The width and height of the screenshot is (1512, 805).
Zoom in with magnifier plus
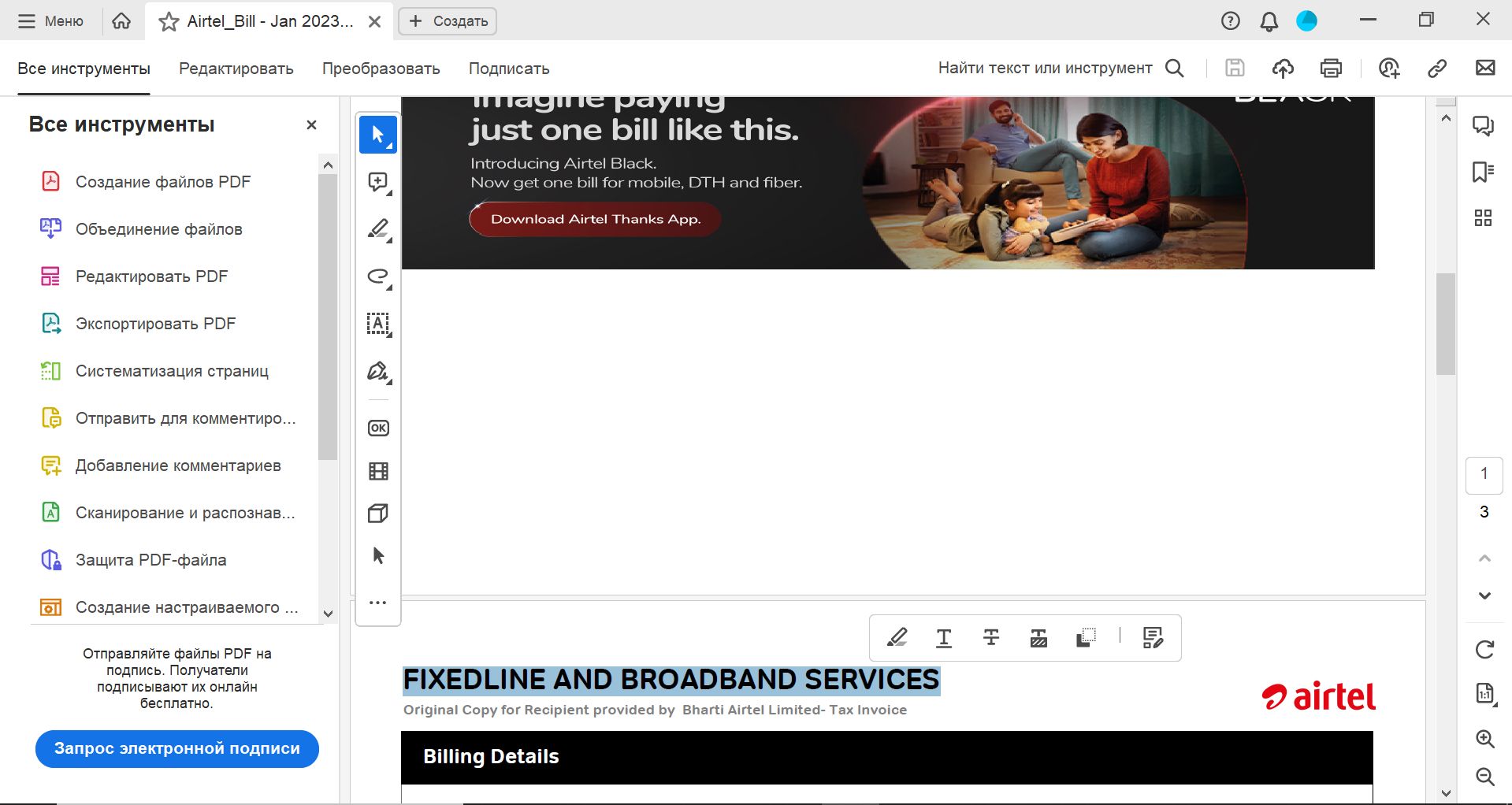pyautogui.click(x=1484, y=739)
